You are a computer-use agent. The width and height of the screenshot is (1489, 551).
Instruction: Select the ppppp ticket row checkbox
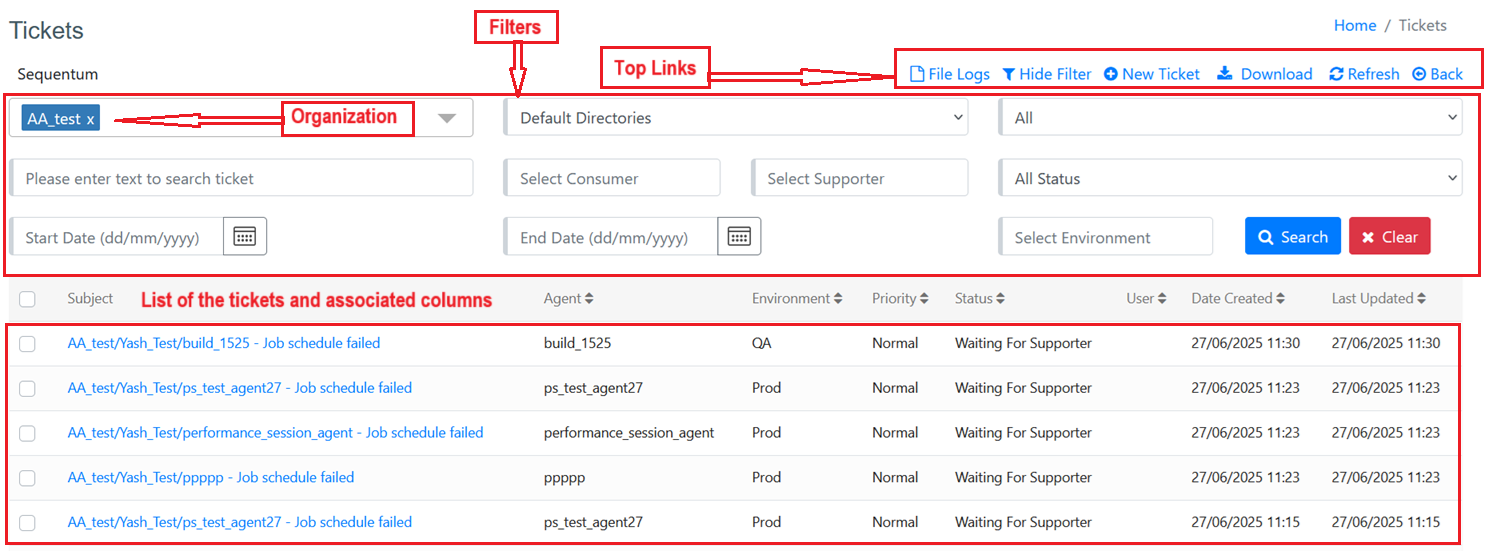click(27, 478)
